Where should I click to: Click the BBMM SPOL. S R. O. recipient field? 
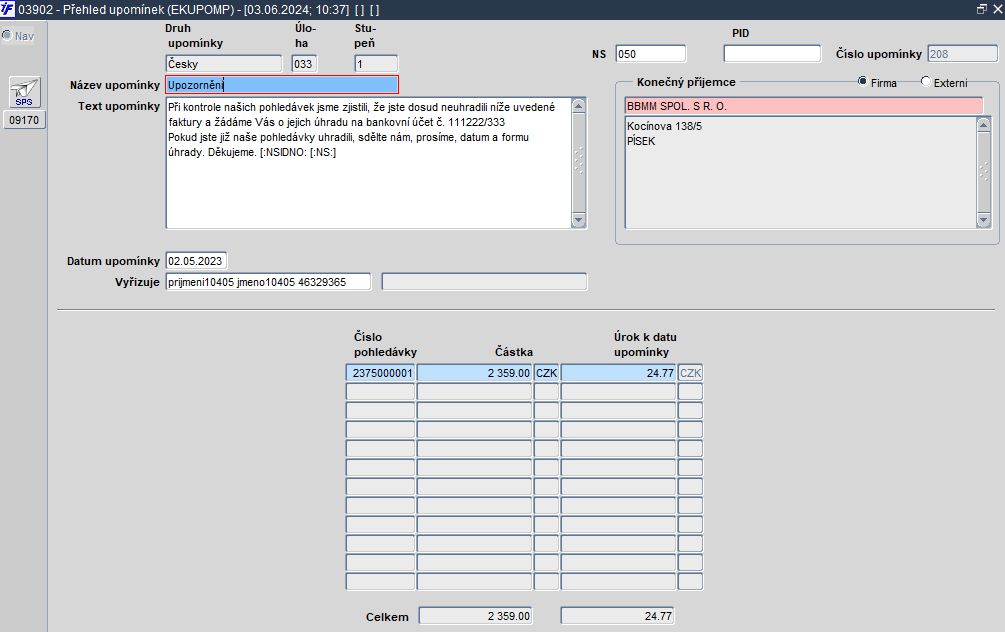pyautogui.click(x=804, y=106)
